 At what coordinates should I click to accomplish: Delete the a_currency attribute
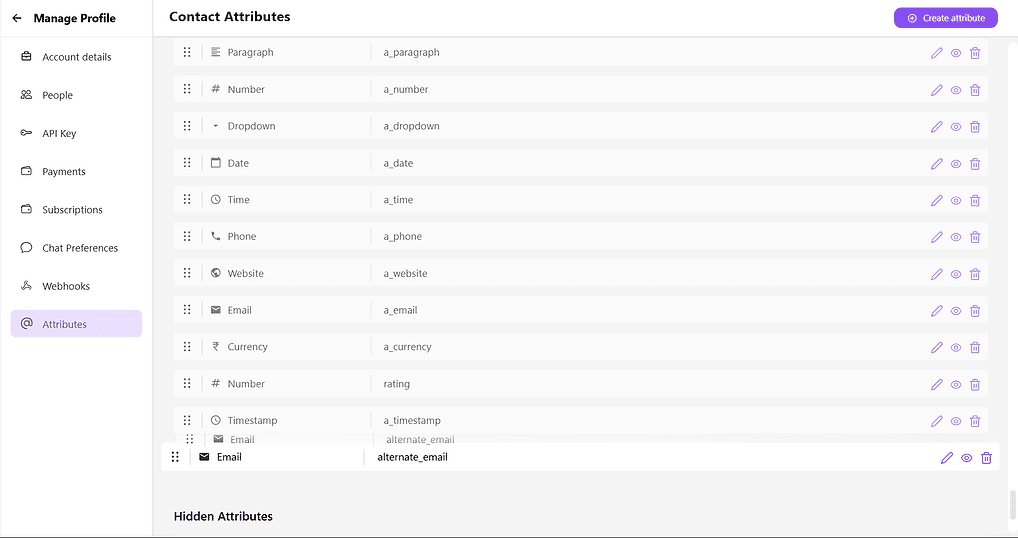(975, 348)
